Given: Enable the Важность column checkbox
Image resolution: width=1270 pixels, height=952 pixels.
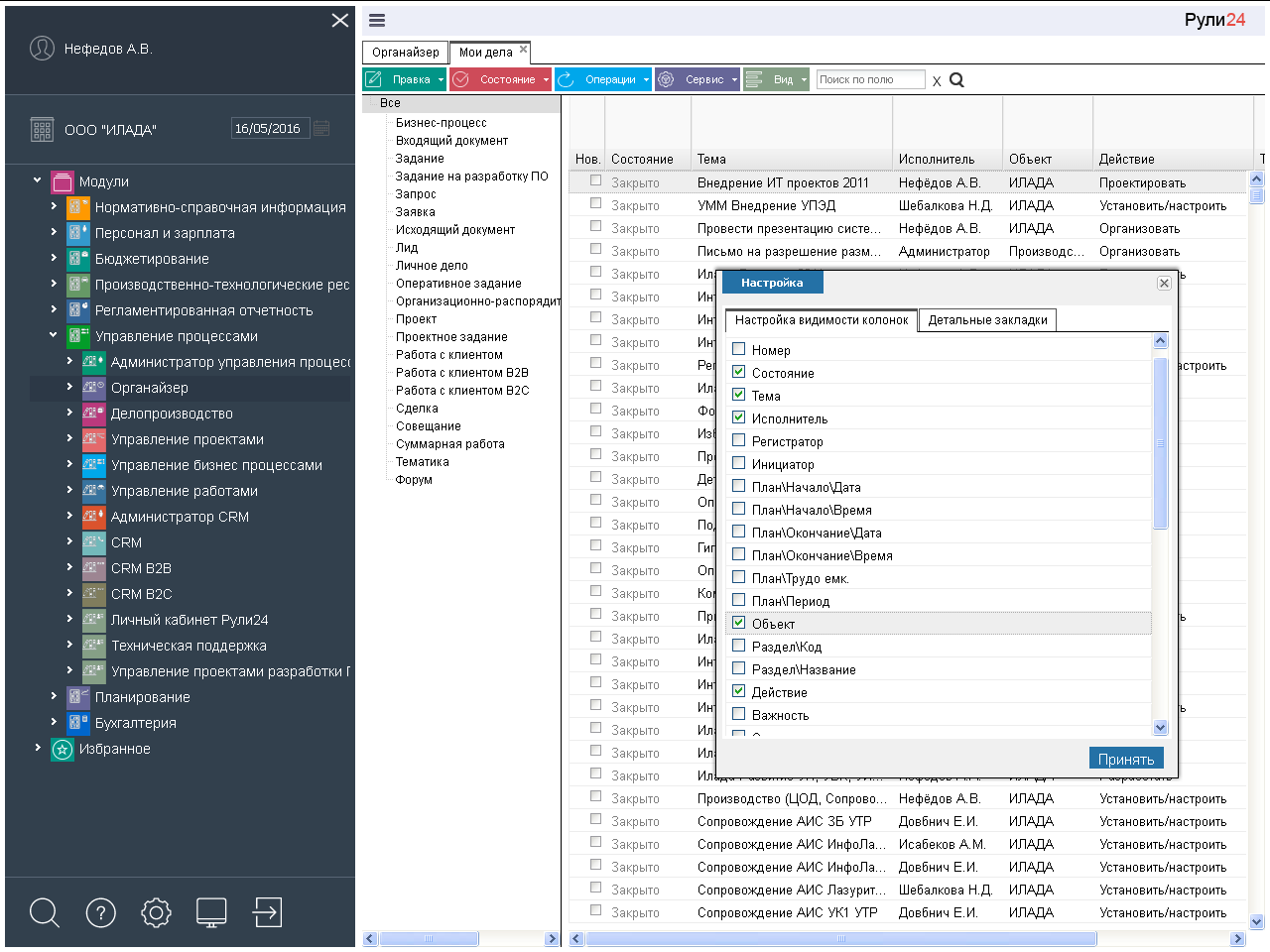Looking at the screenshot, I should (738, 714).
